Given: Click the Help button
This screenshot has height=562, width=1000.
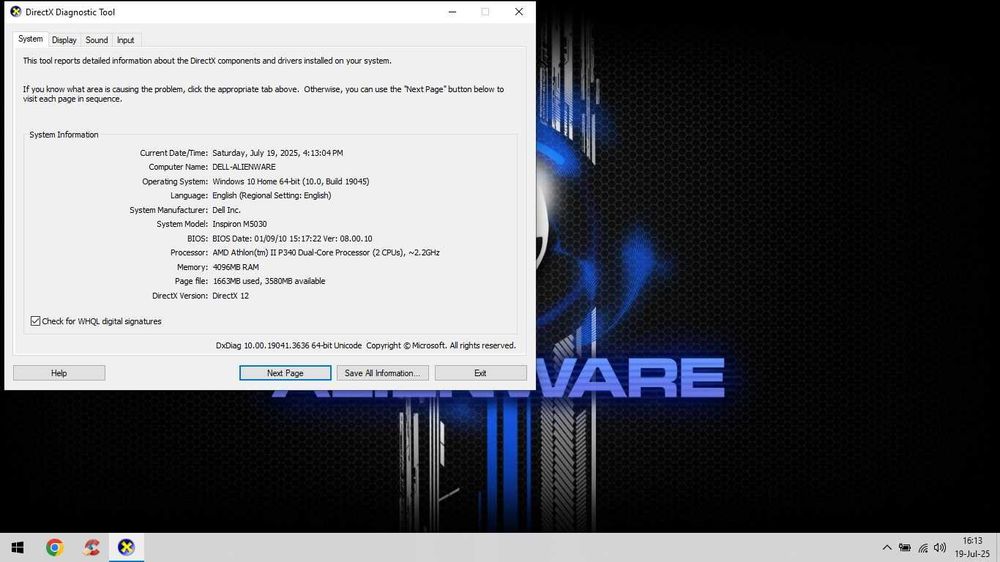Looking at the screenshot, I should [59, 373].
